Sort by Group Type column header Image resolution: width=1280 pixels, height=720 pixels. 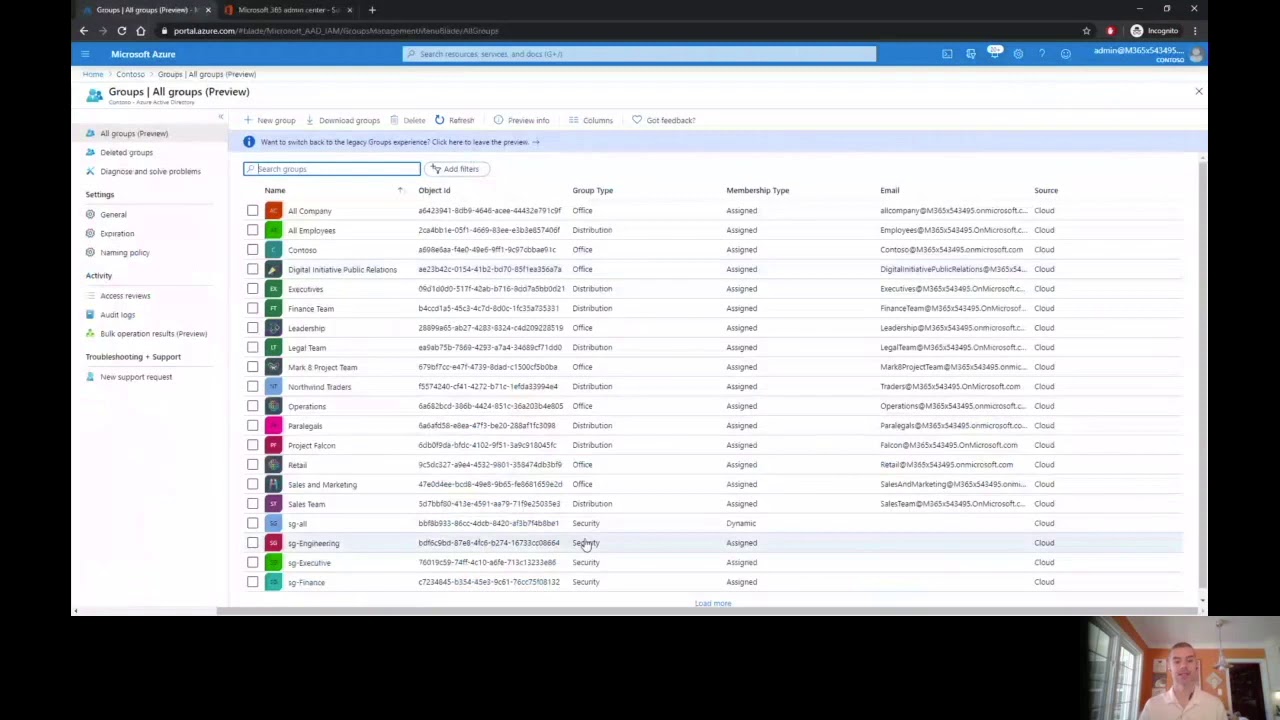(592, 190)
